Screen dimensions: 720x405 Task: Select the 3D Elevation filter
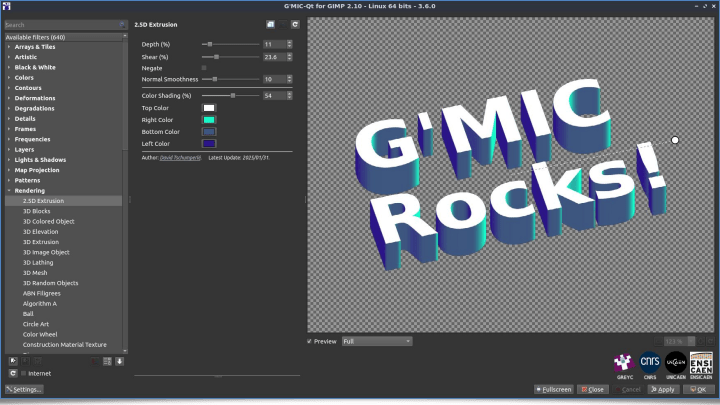(40, 232)
